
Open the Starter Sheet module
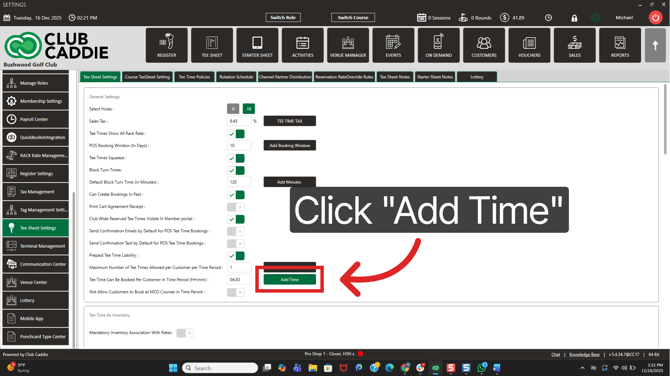[x=257, y=45]
